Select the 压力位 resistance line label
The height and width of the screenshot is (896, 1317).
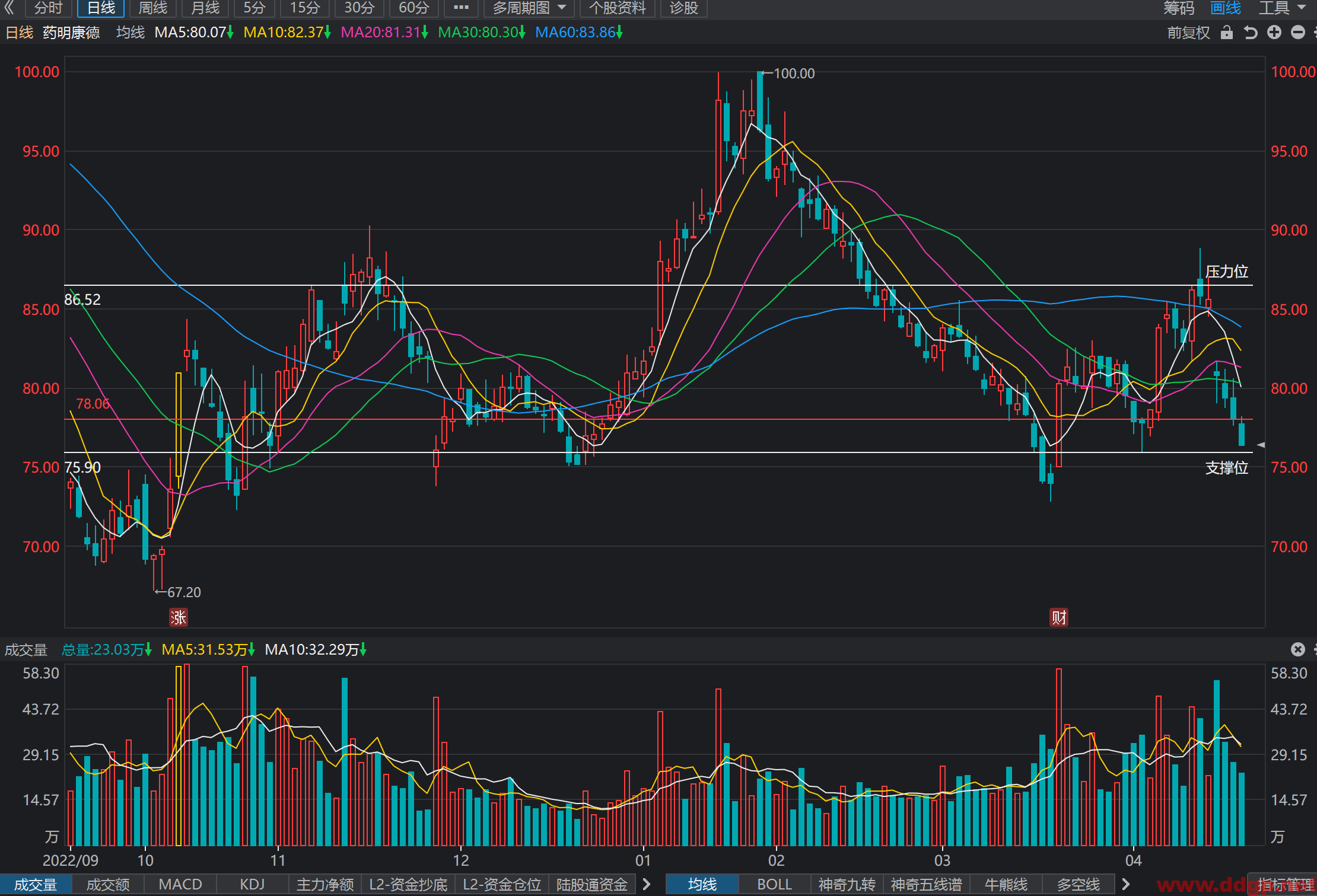click(x=1227, y=272)
